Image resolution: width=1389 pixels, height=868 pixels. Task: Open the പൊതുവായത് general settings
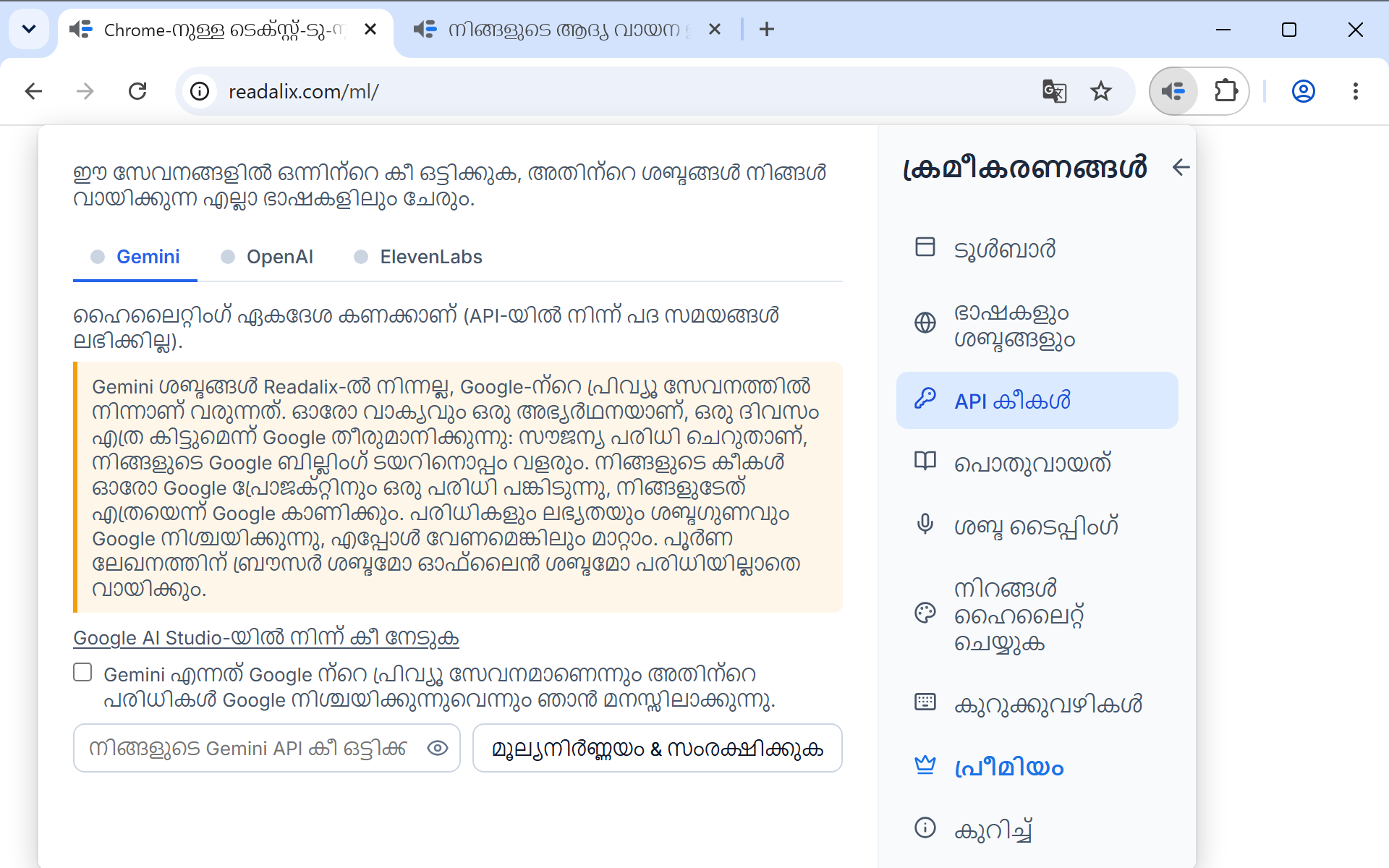pos(1037,462)
